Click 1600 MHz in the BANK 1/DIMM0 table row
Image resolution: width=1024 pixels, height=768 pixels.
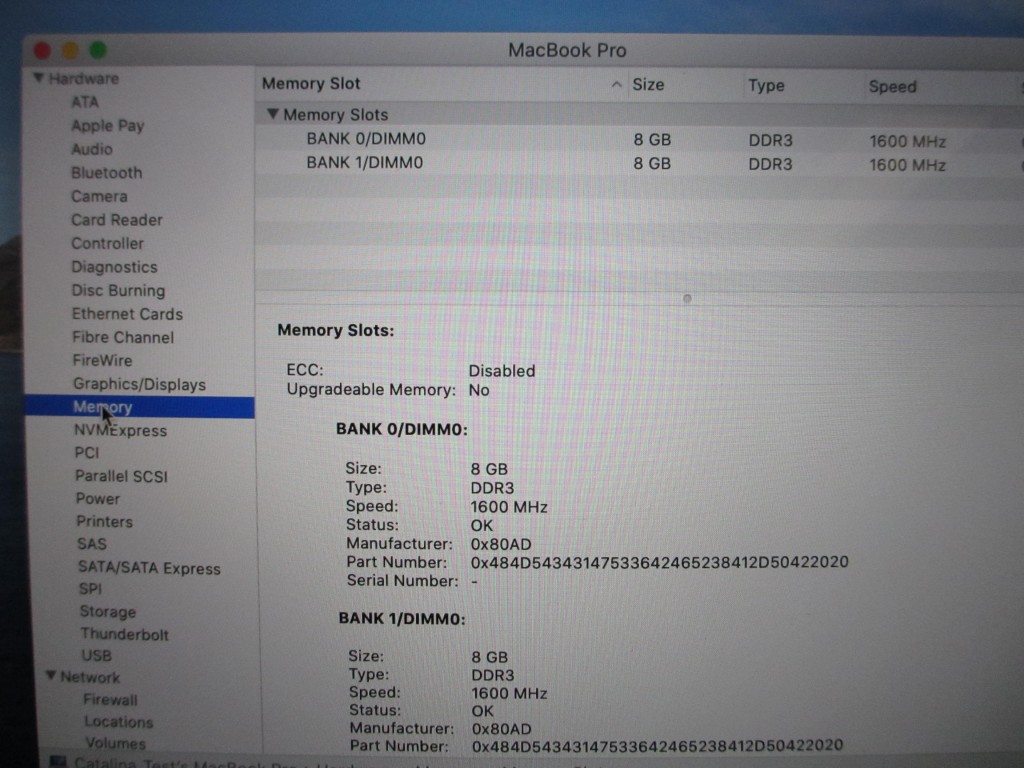tap(907, 165)
